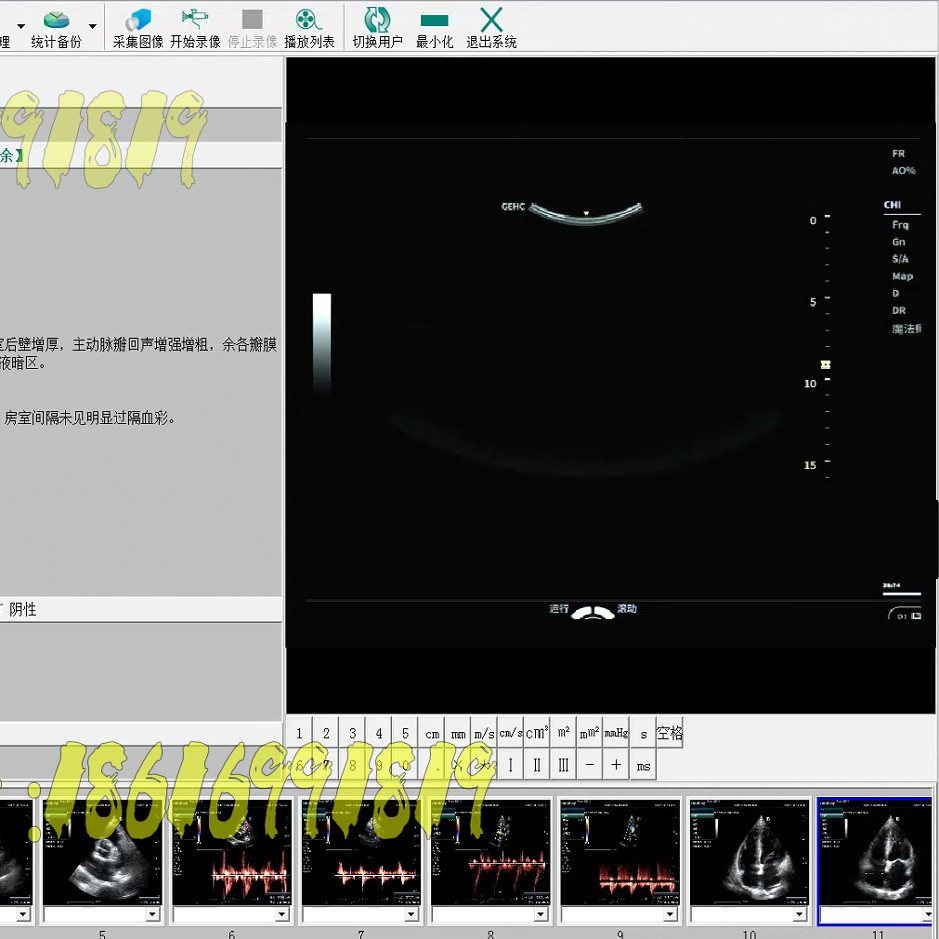Image resolution: width=939 pixels, height=939 pixels.
Task: Insert Roman numeral Ⅰ
Action: click(511, 765)
